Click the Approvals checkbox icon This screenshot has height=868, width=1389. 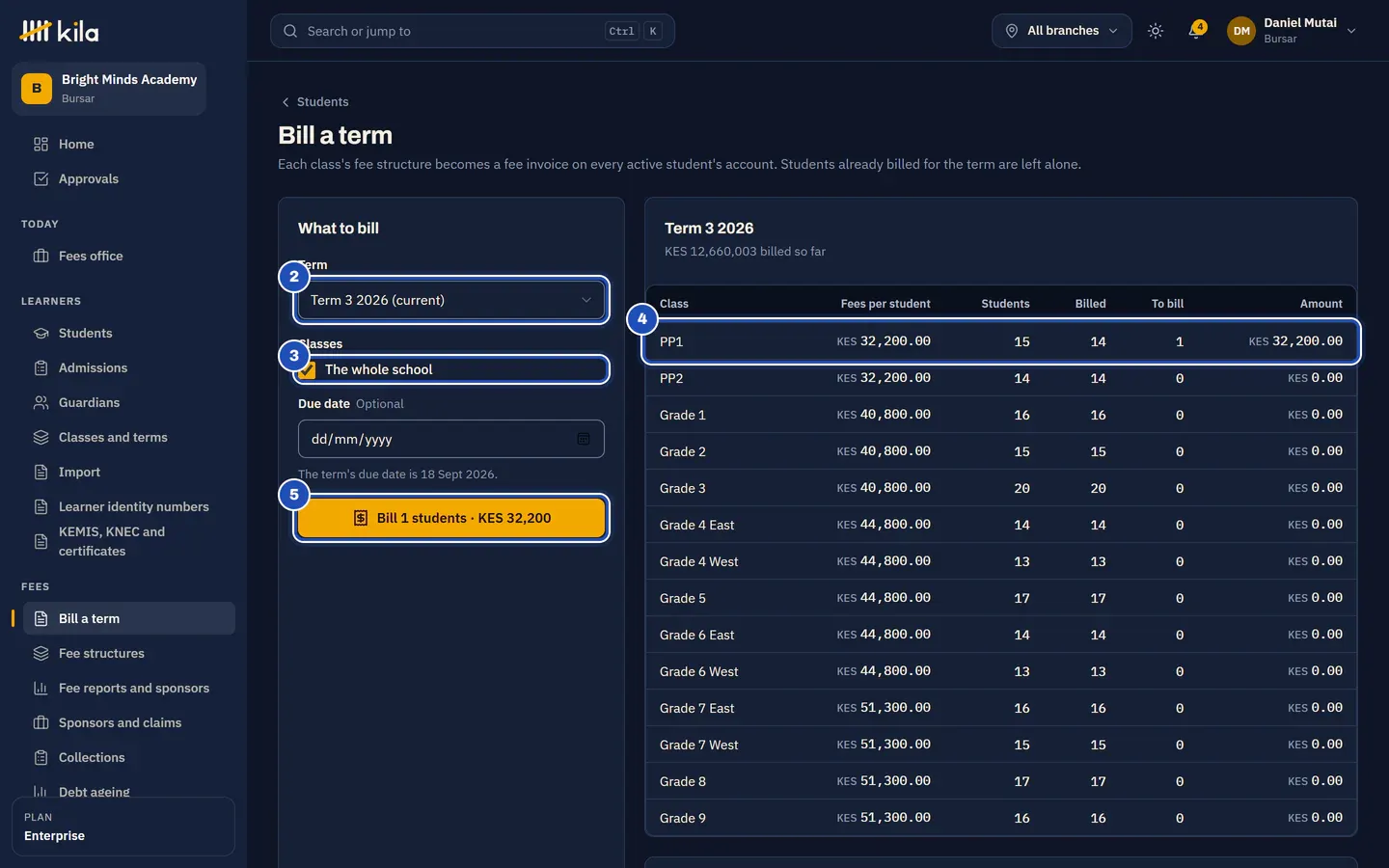[x=41, y=178]
